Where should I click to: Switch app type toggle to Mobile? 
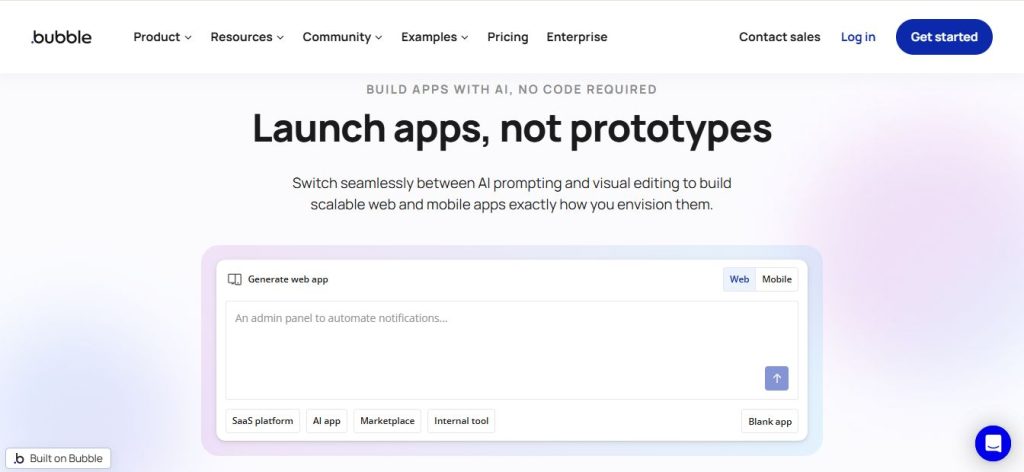tap(776, 279)
